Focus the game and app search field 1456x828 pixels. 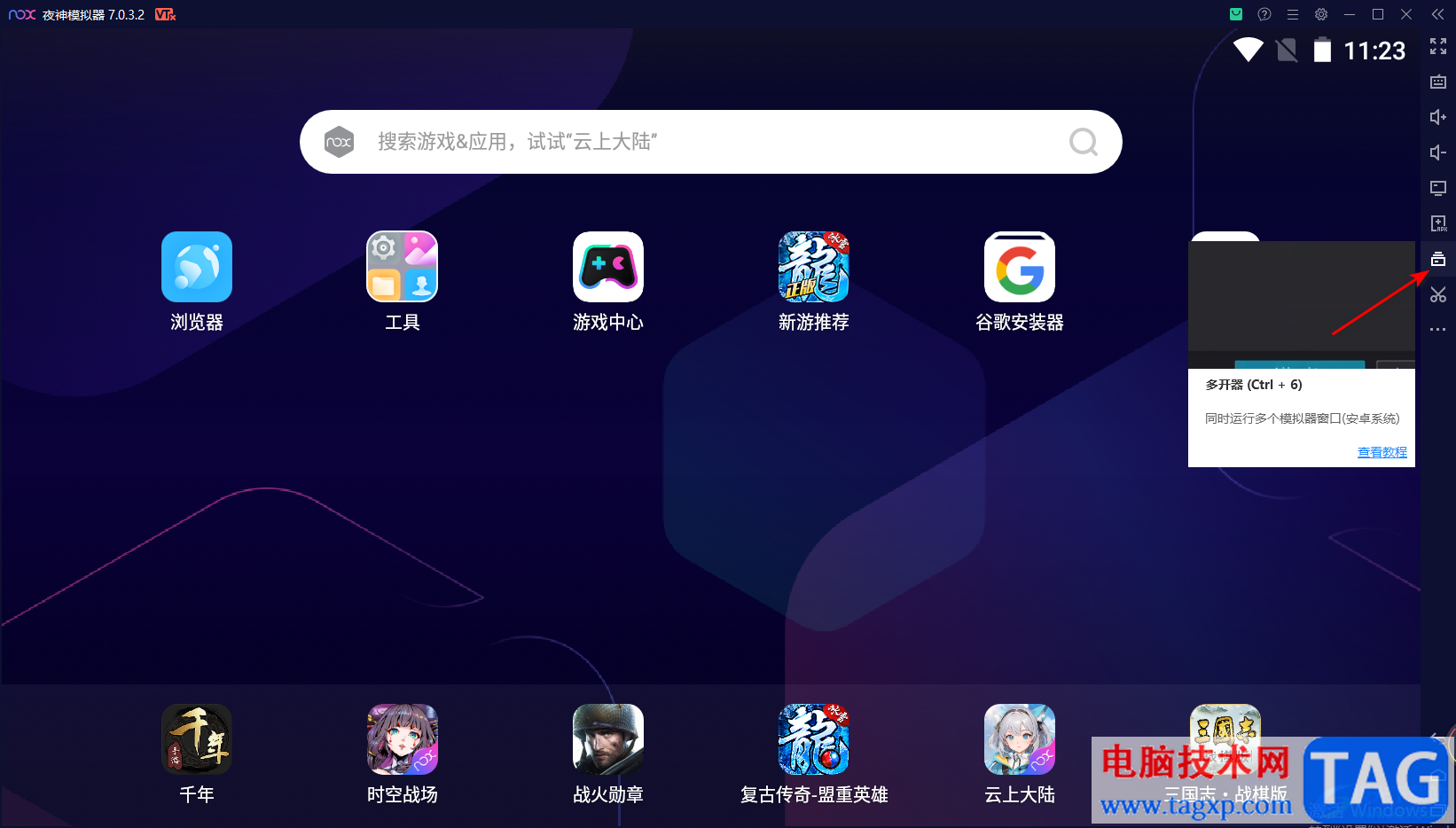click(711, 142)
